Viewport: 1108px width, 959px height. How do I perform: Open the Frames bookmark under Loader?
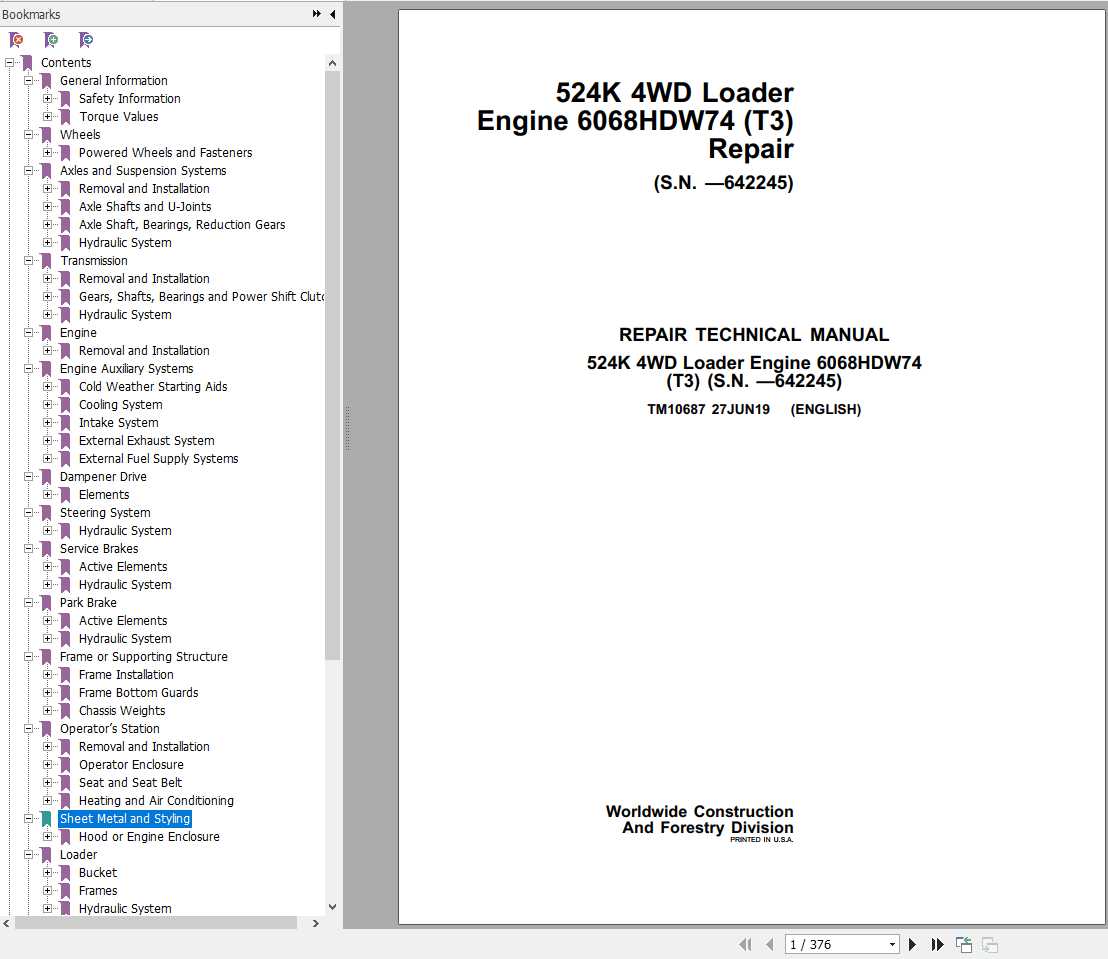98,891
